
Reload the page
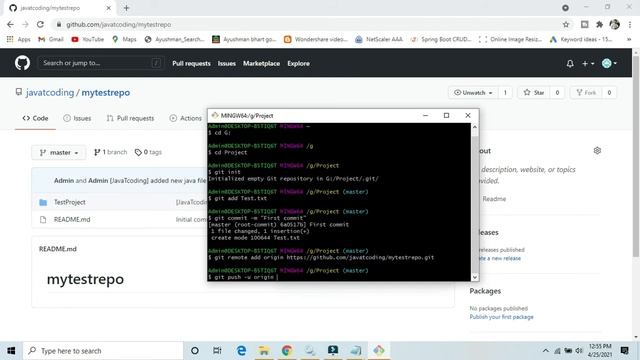point(40,24)
